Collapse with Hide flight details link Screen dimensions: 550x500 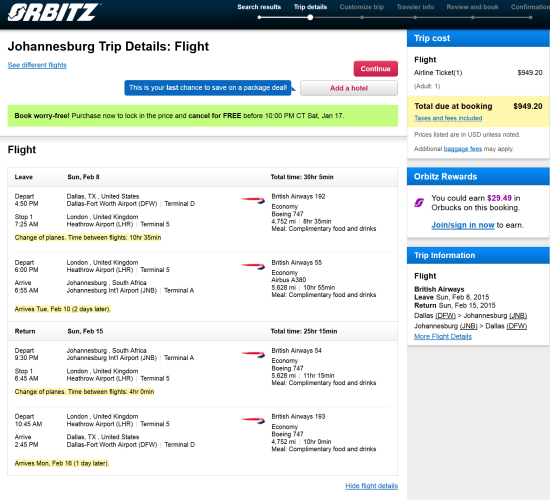point(371,486)
